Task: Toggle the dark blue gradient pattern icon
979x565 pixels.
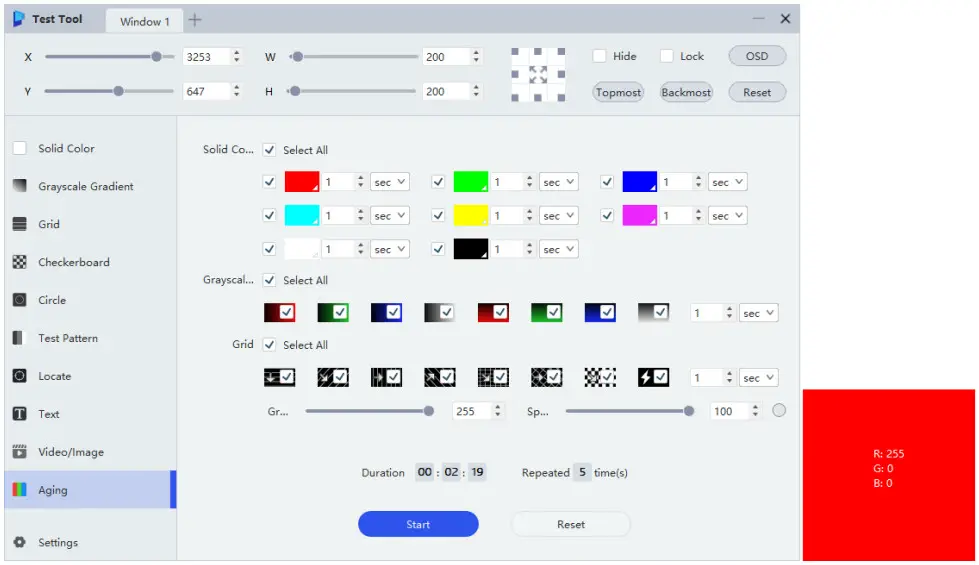Action: point(386,312)
